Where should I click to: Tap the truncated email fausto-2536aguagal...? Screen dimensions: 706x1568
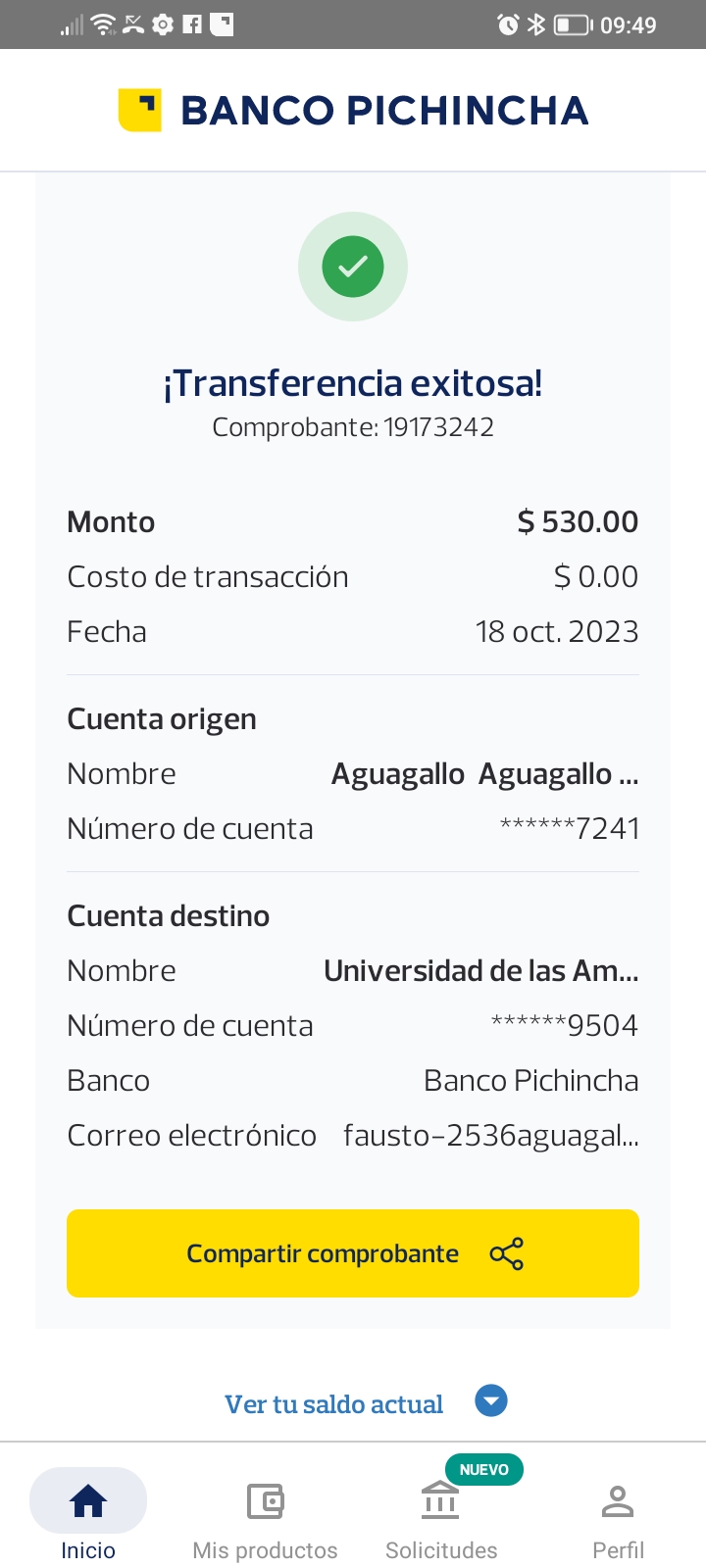490,1136
